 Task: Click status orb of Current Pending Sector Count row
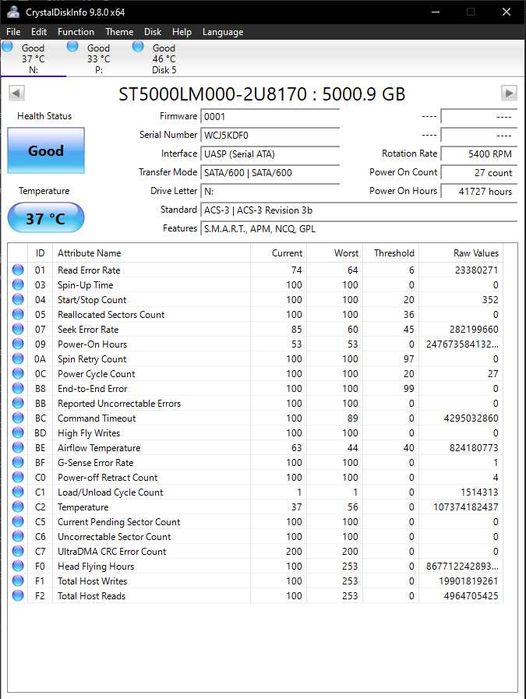(18, 521)
